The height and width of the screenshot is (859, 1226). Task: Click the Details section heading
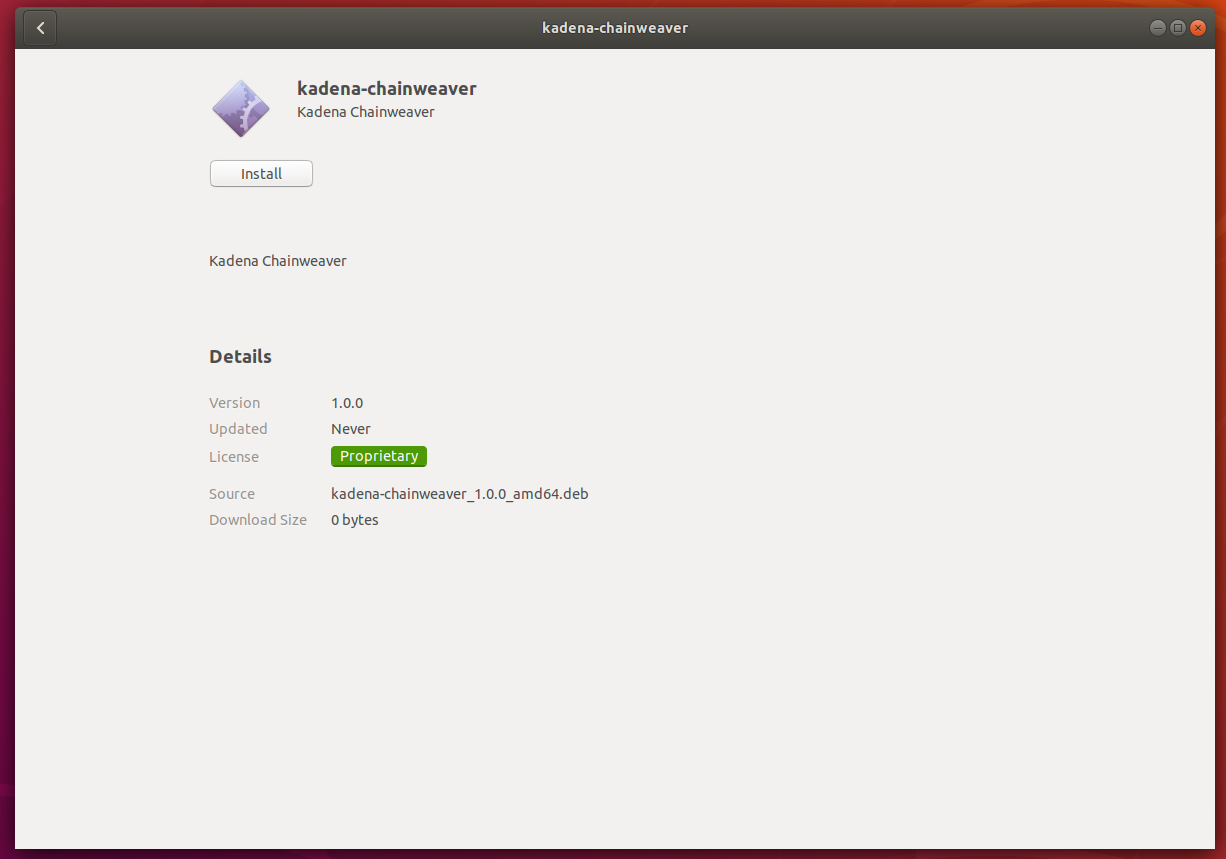pyautogui.click(x=240, y=357)
